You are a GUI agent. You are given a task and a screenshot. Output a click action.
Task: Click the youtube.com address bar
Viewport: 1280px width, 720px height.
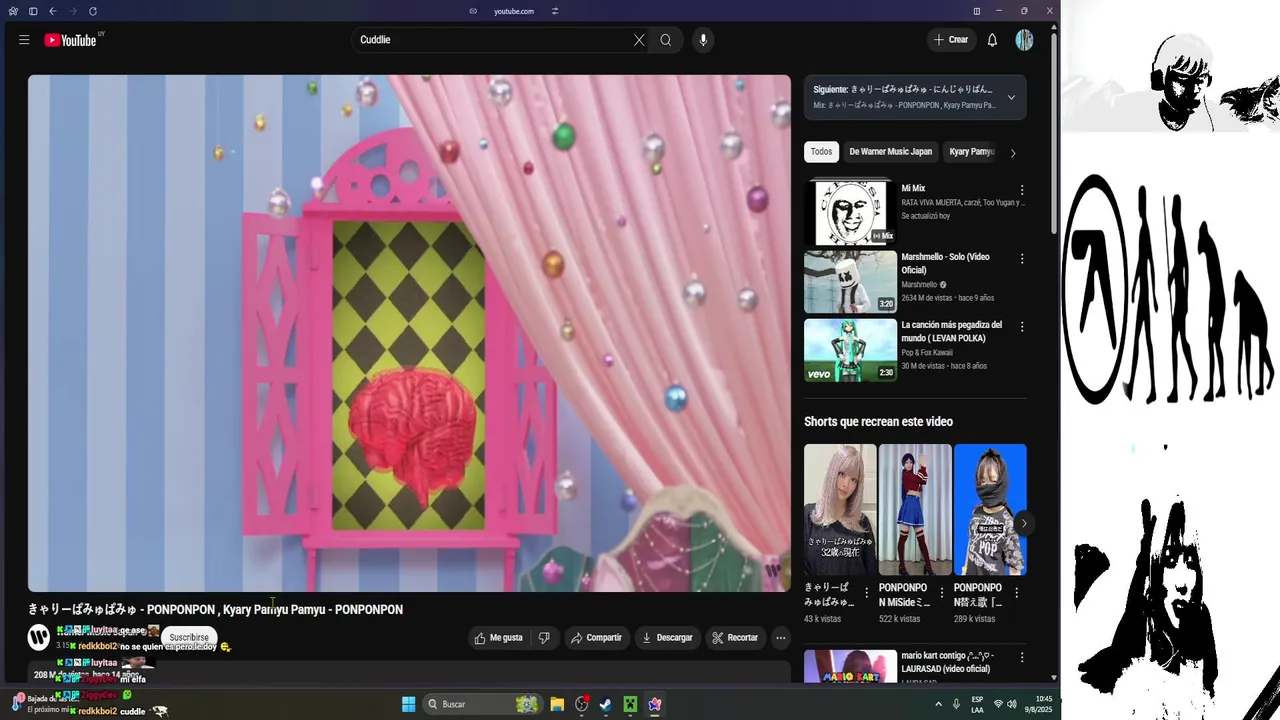[514, 11]
